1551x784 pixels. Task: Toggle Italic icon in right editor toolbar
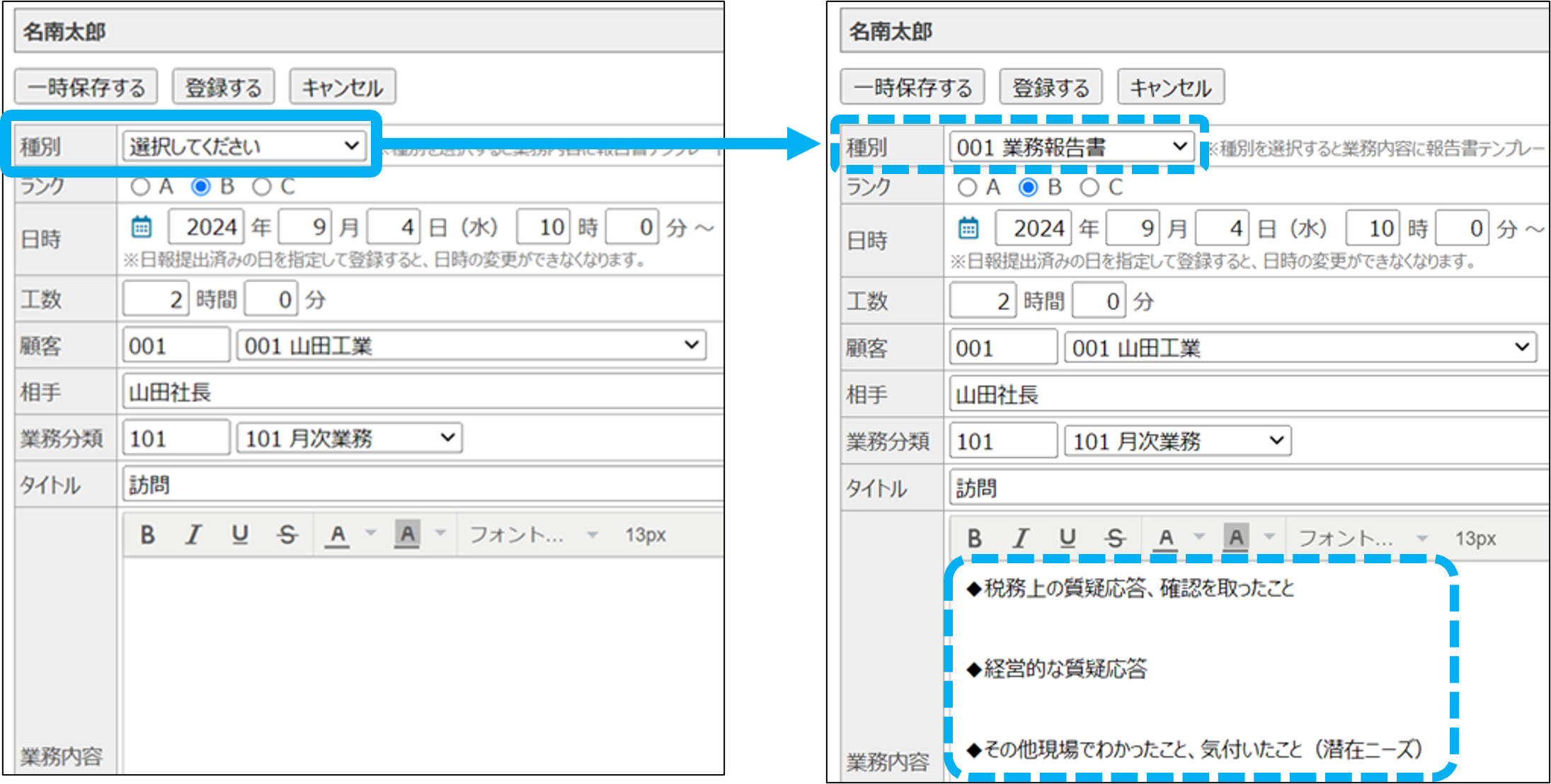[1020, 538]
